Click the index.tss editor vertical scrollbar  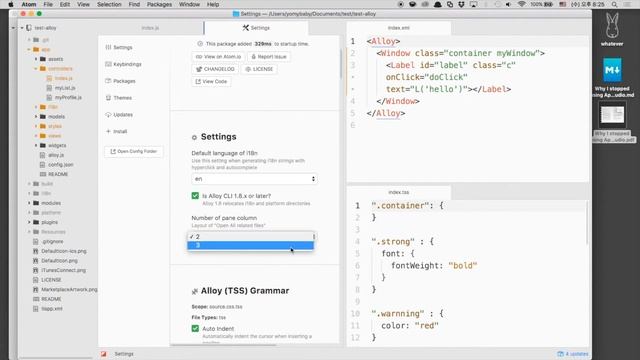pyautogui.click(x=587, y=222)
